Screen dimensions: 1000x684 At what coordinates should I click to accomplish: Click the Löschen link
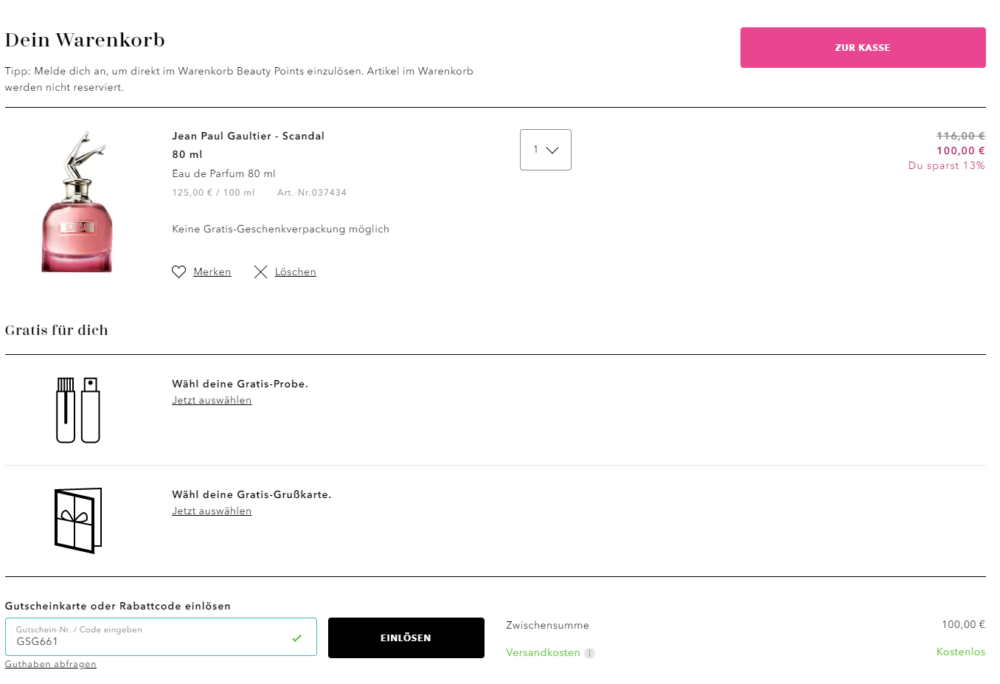[295, 272]
